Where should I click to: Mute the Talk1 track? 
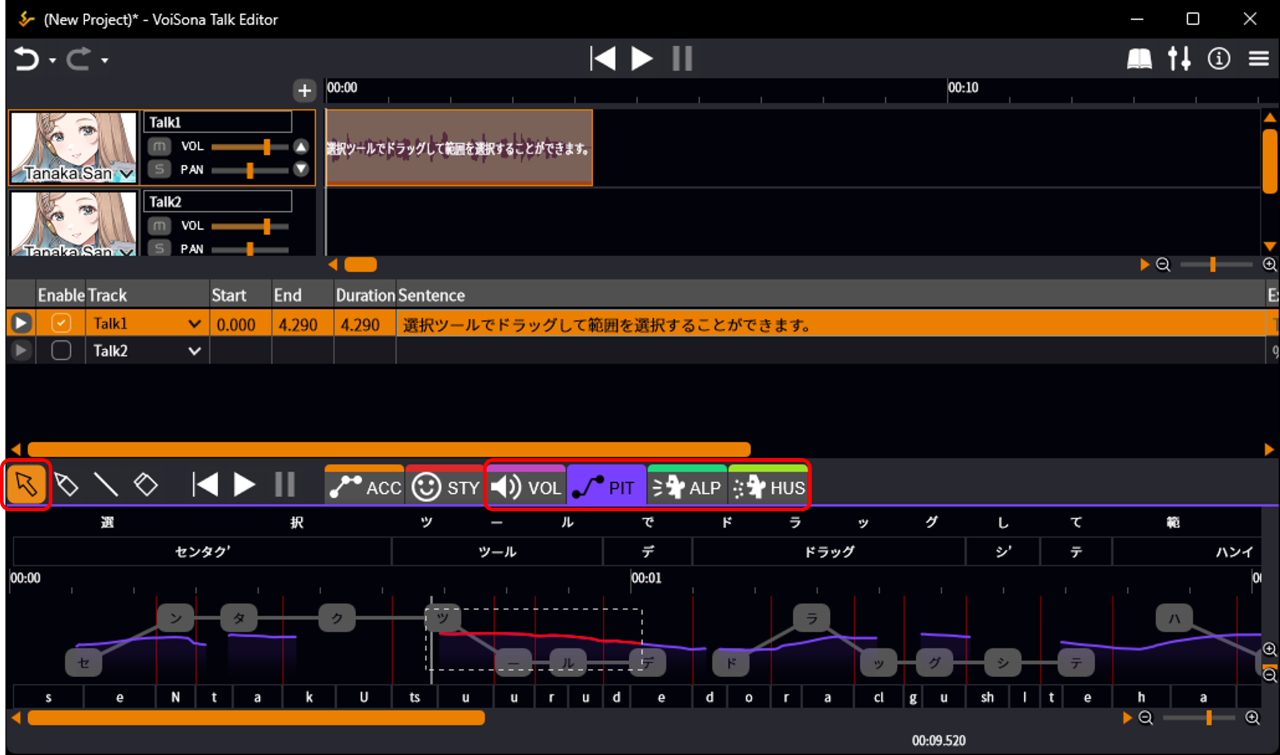[159, 147]
